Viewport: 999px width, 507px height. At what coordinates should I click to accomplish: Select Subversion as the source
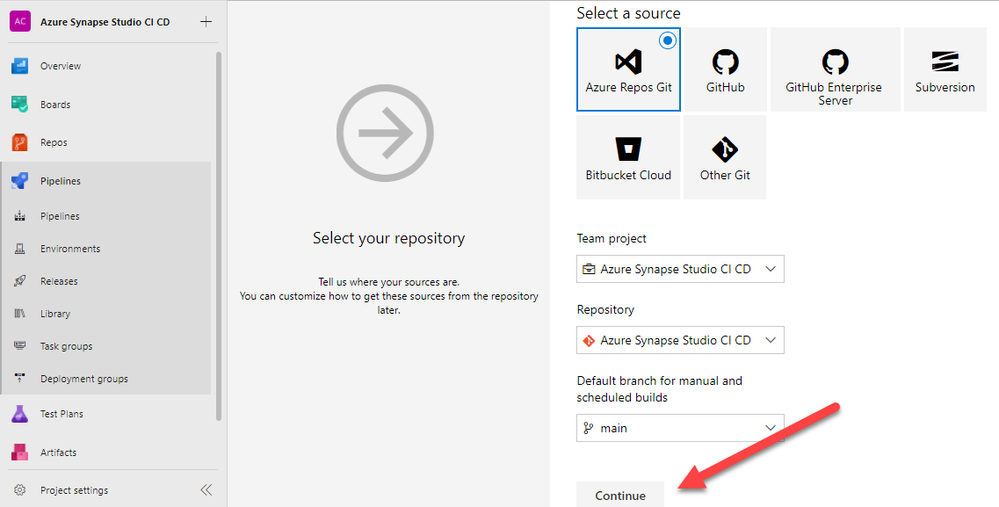[x=945, y=69]
